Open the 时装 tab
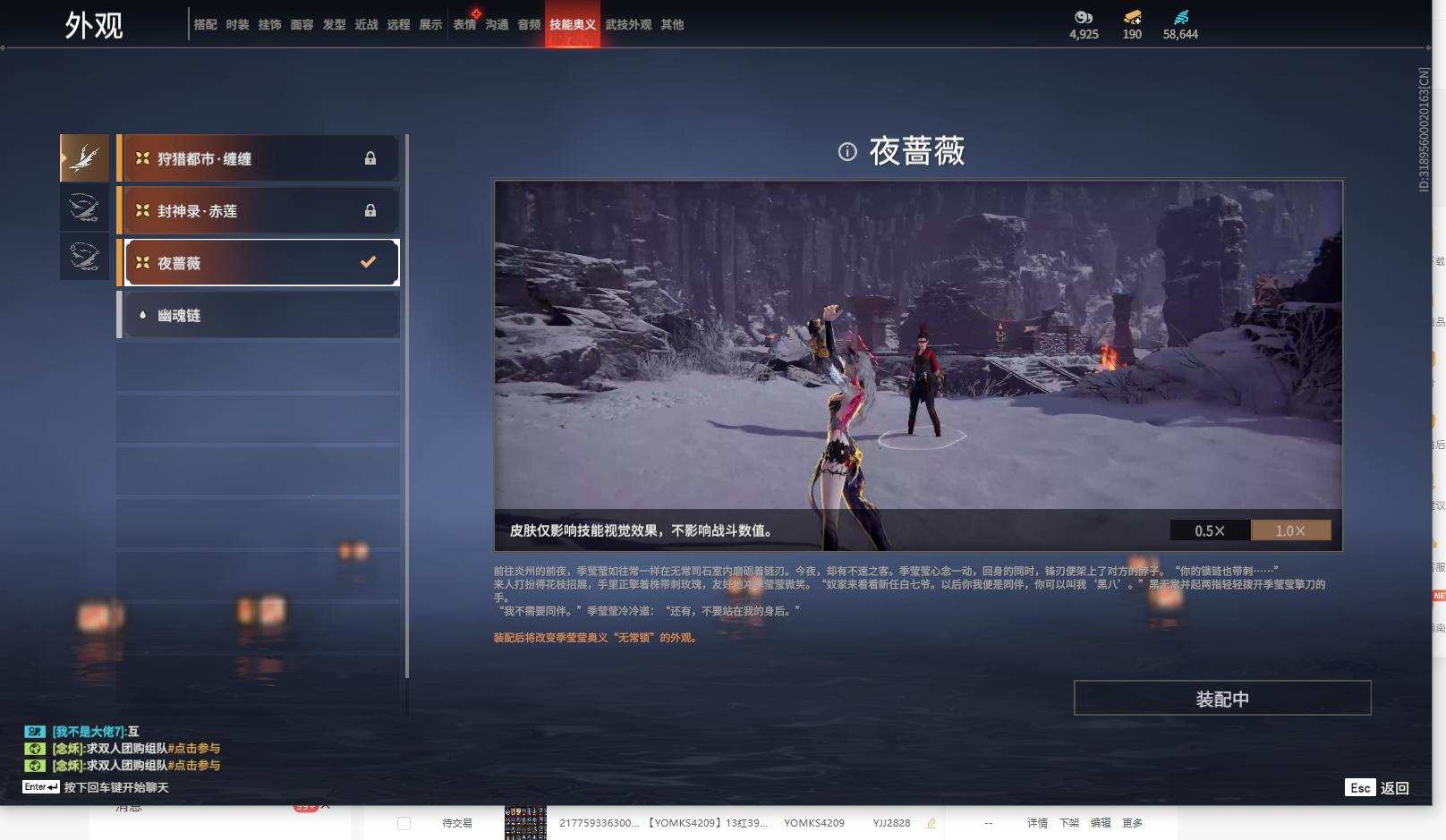Viewport: 1446px width, 840px height. (x=238, y=24)
